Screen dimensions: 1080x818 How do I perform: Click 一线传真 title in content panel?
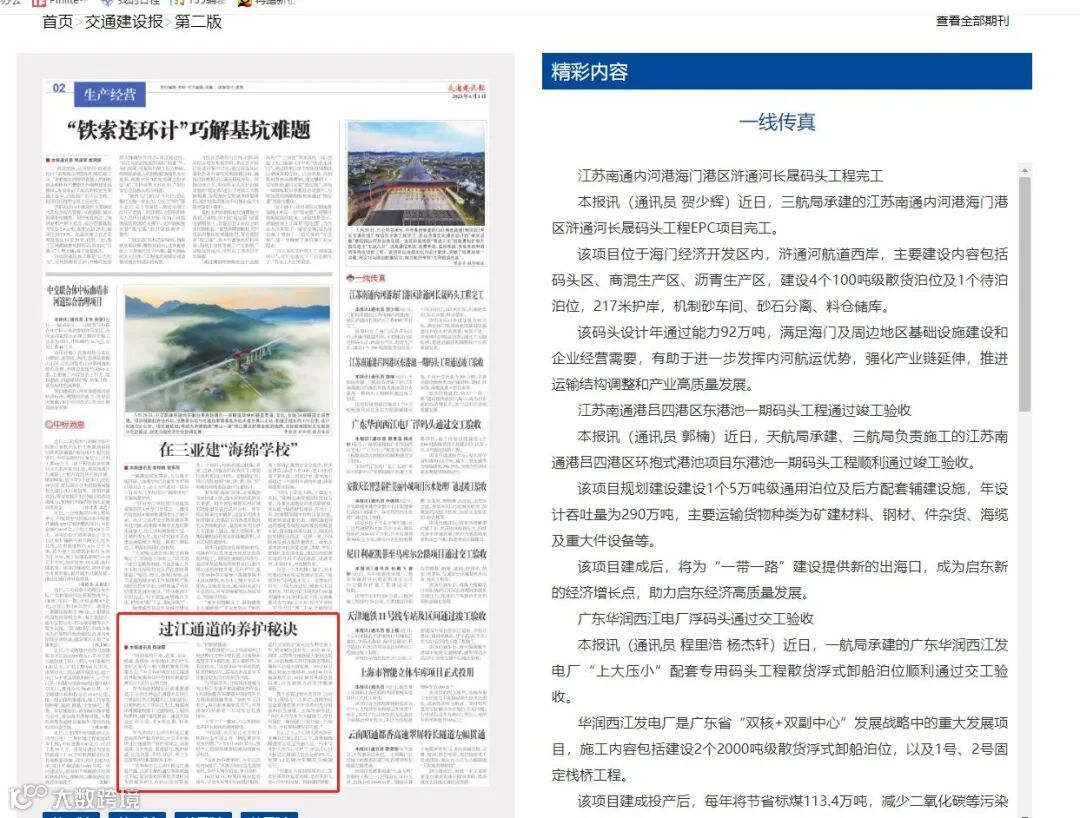(777, 123)
